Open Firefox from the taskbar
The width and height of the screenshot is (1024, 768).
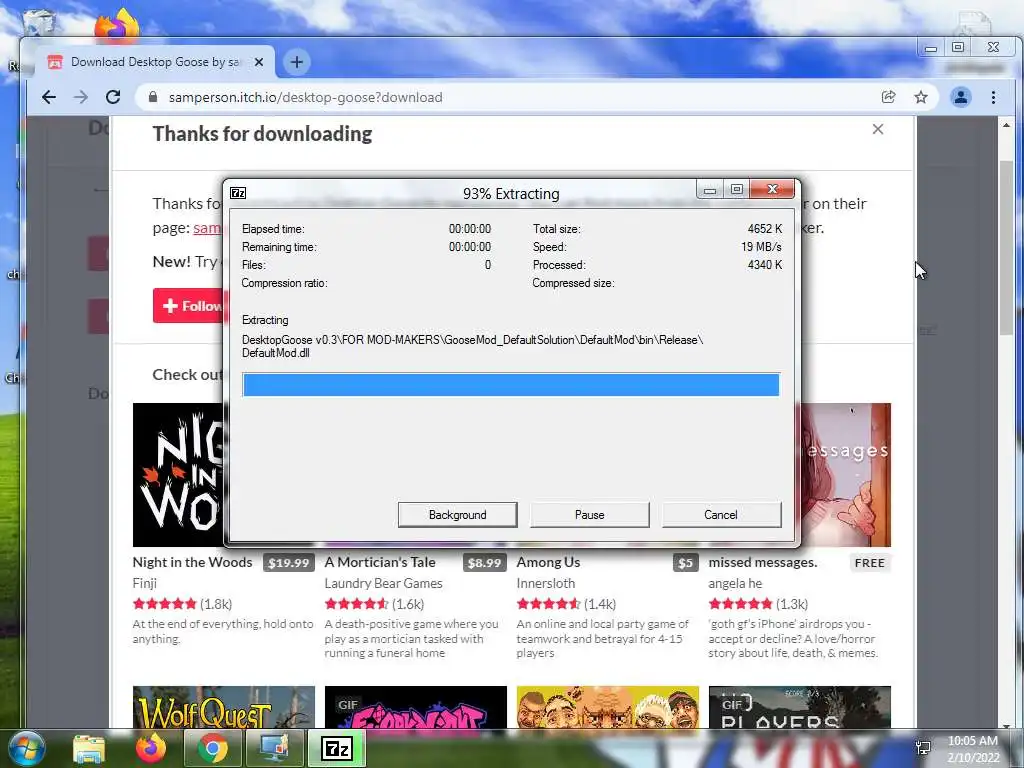point(151,748)
